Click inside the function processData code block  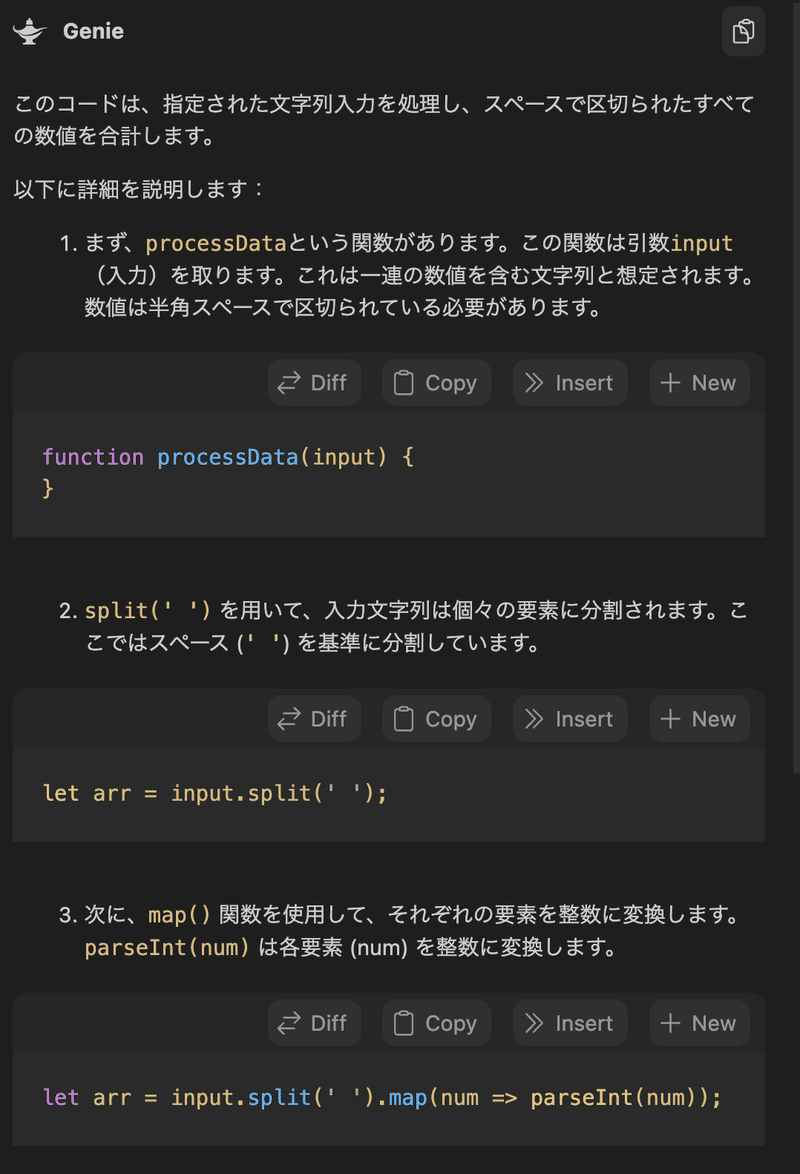coord(389,473)
